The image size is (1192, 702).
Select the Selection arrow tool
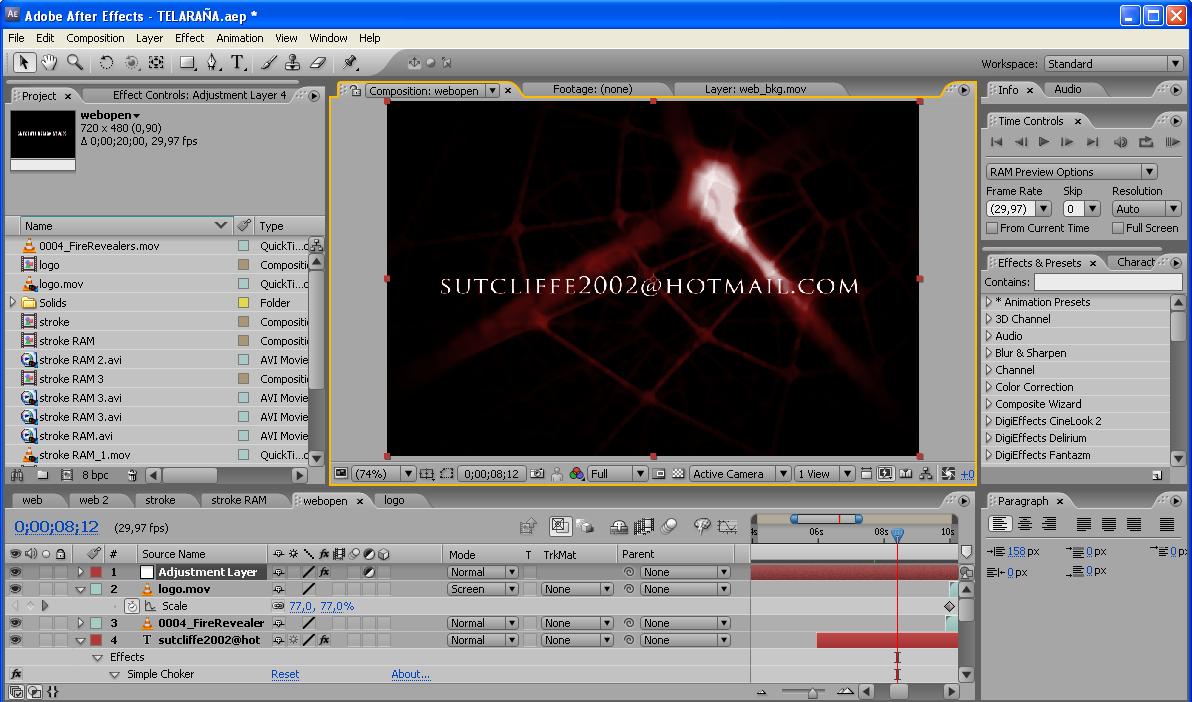pyautogui.click(x=24, y=62)
